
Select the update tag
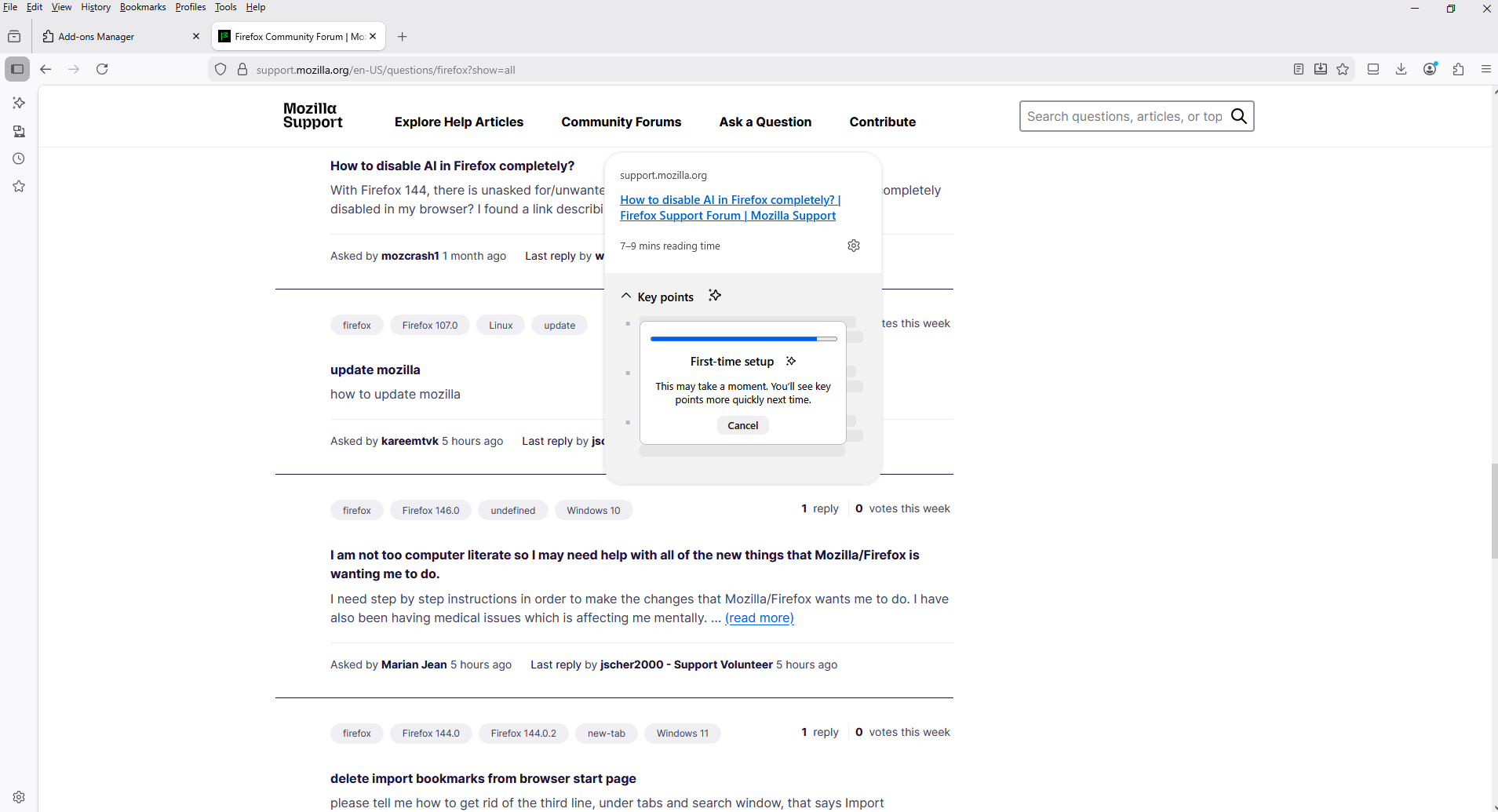tap(559, 326)
